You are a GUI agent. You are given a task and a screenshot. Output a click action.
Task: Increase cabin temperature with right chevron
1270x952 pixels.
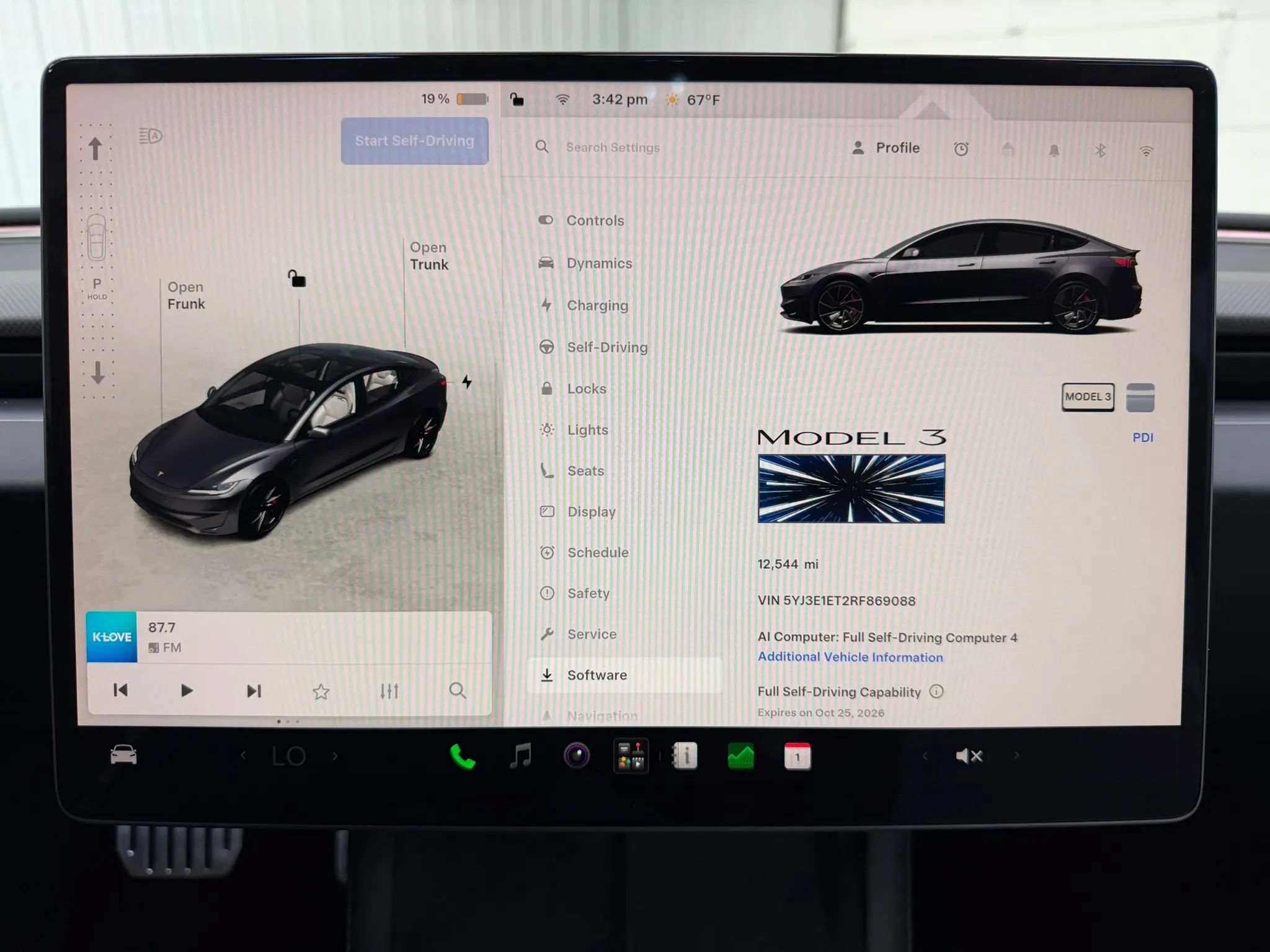(335, 756)
